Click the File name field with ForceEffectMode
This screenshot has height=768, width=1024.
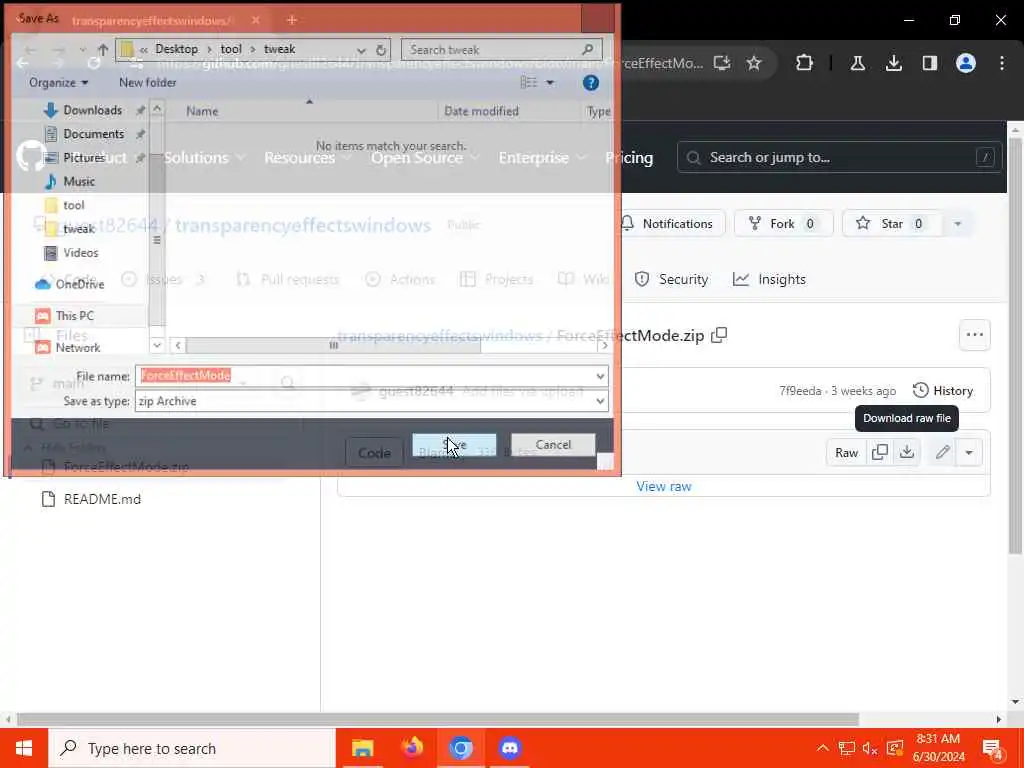tap(364, 376)
